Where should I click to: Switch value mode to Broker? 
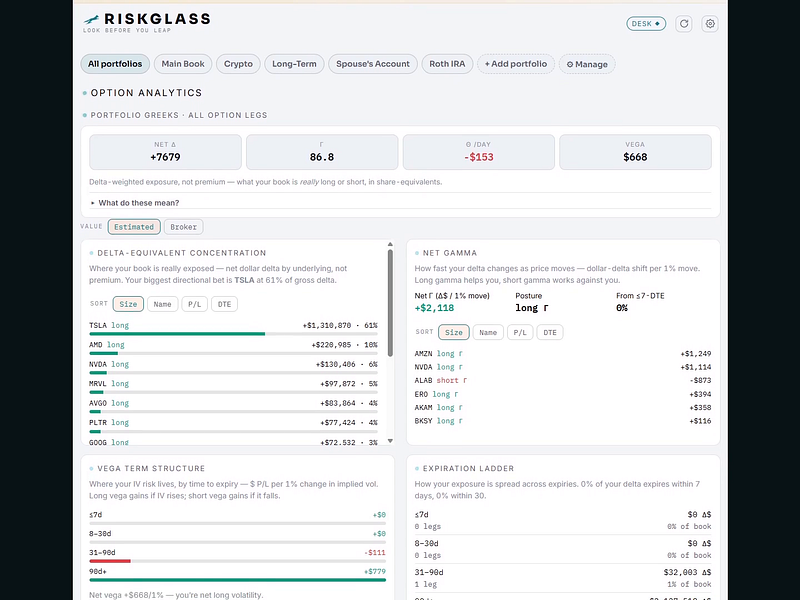point(183,227)
